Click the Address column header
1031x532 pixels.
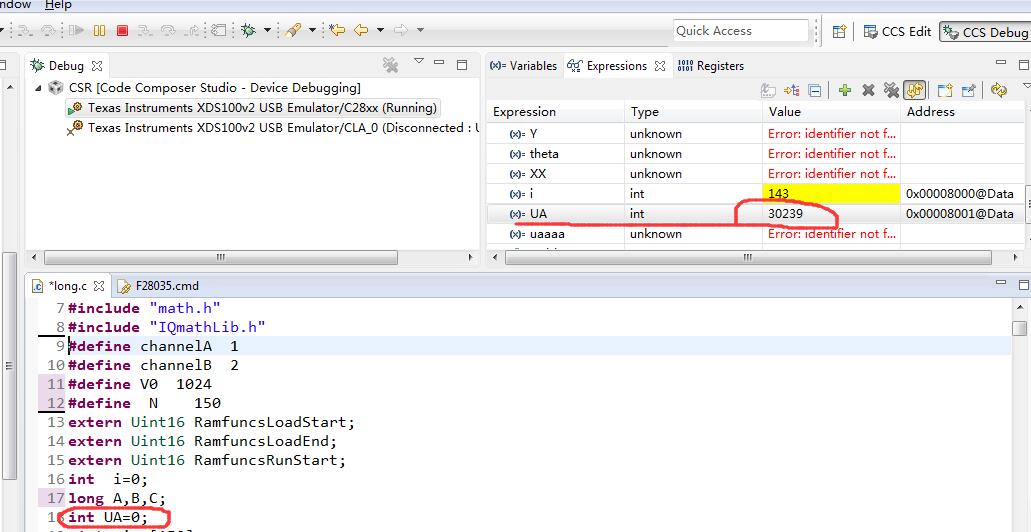pyautogui.click(x=962, y=112)
